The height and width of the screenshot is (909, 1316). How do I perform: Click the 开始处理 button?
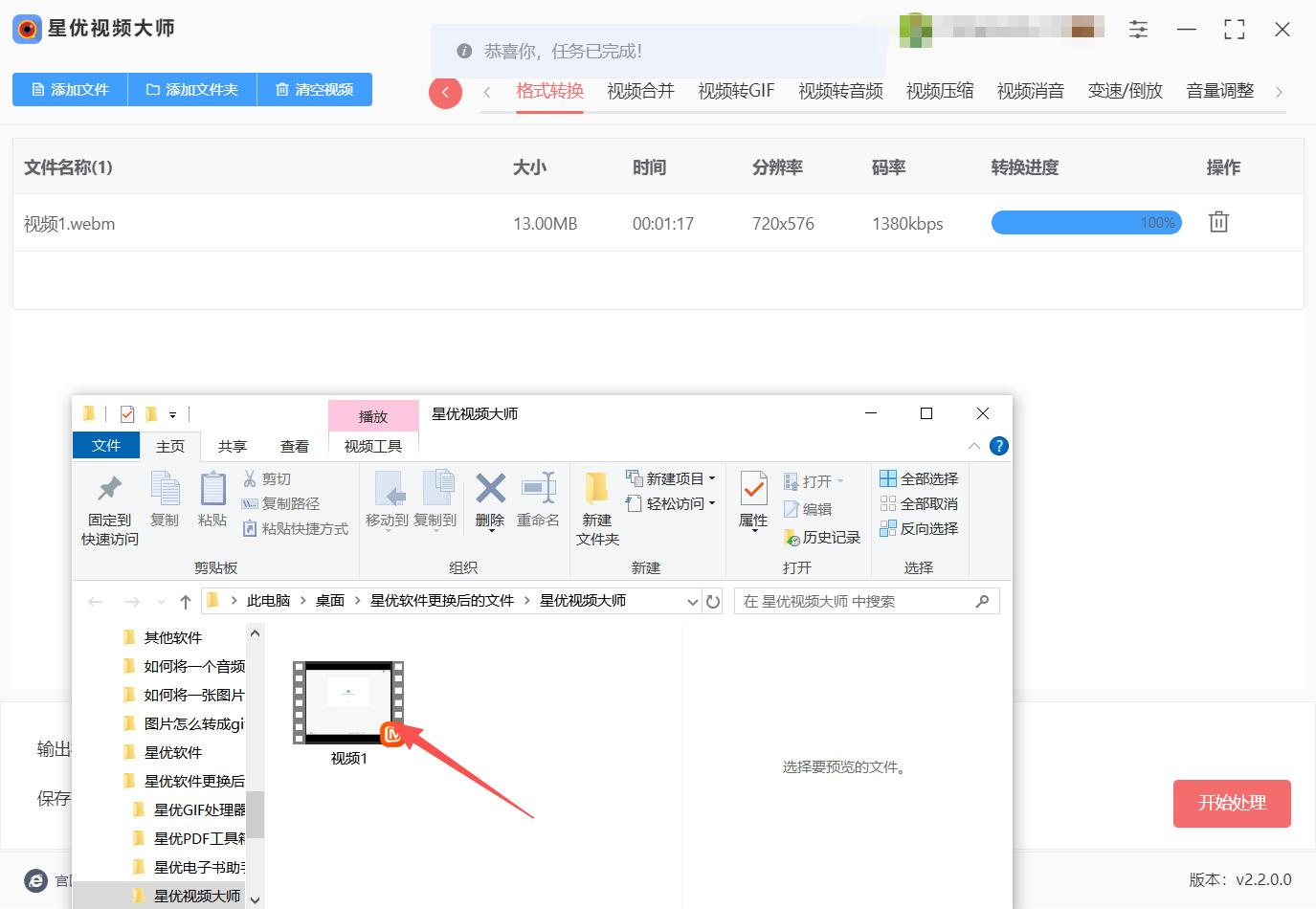1231,803
